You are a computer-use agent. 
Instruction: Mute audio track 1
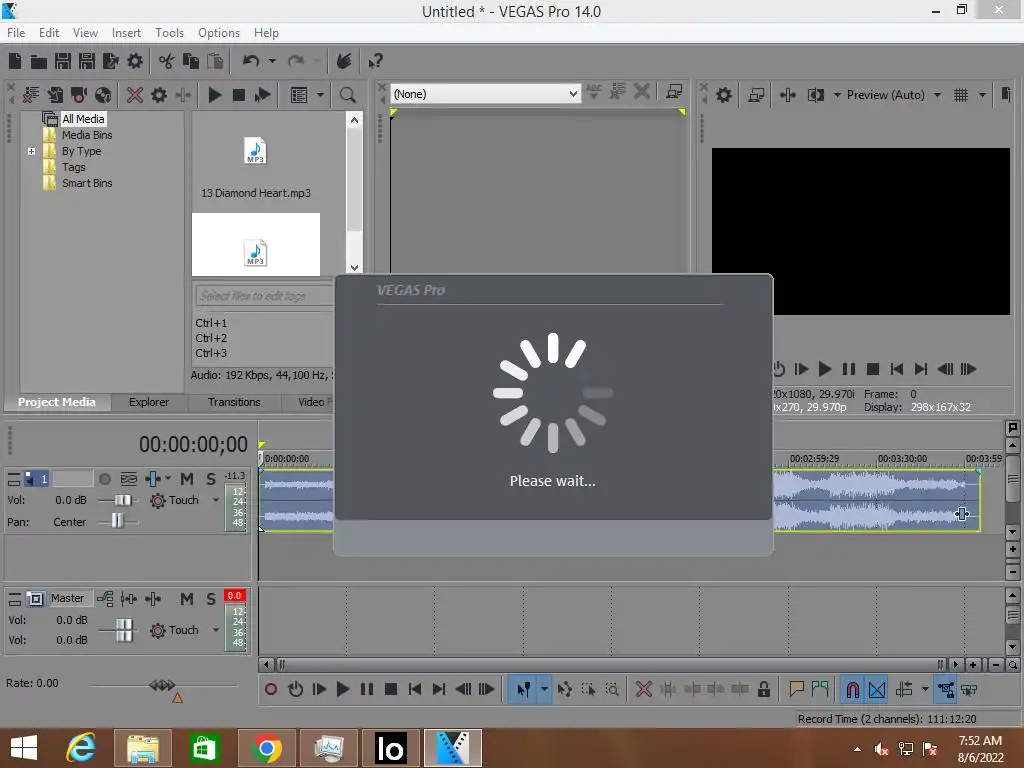187,479
